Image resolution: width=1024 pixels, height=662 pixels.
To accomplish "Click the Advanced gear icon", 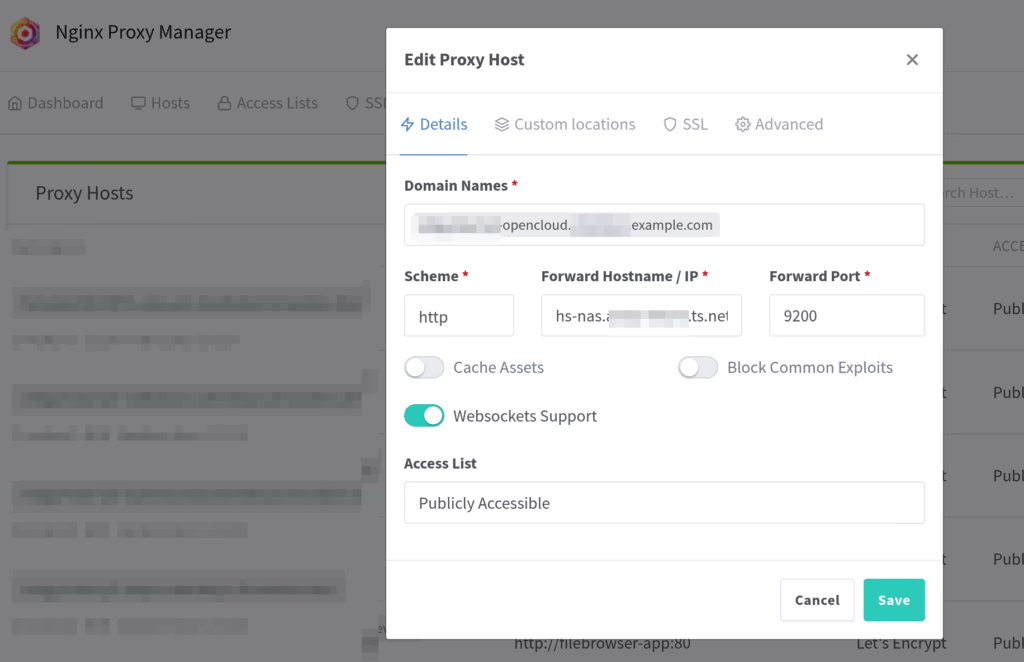I will click(x=743, y=125).
